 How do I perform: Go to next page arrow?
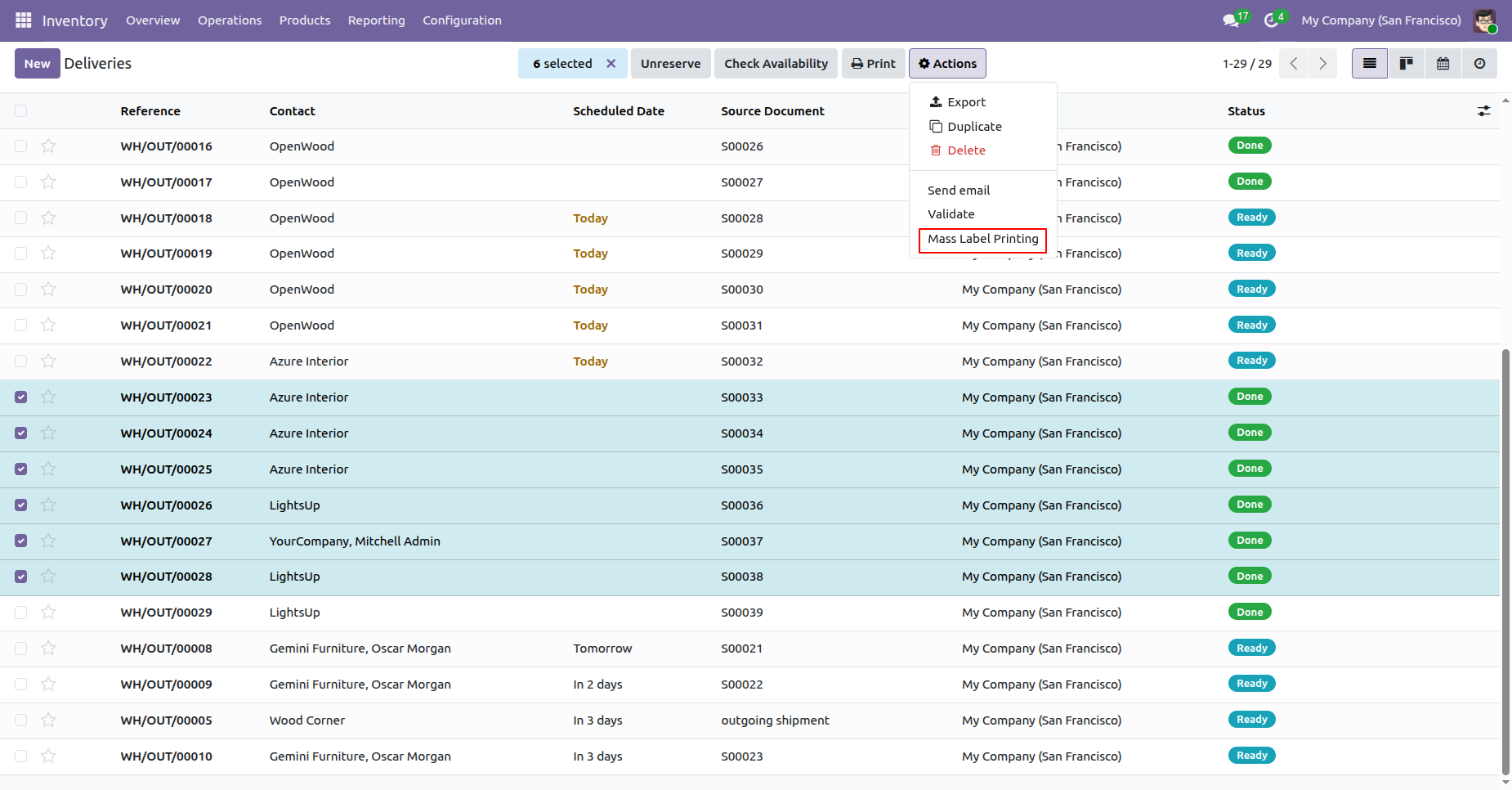coord(1322,64)
